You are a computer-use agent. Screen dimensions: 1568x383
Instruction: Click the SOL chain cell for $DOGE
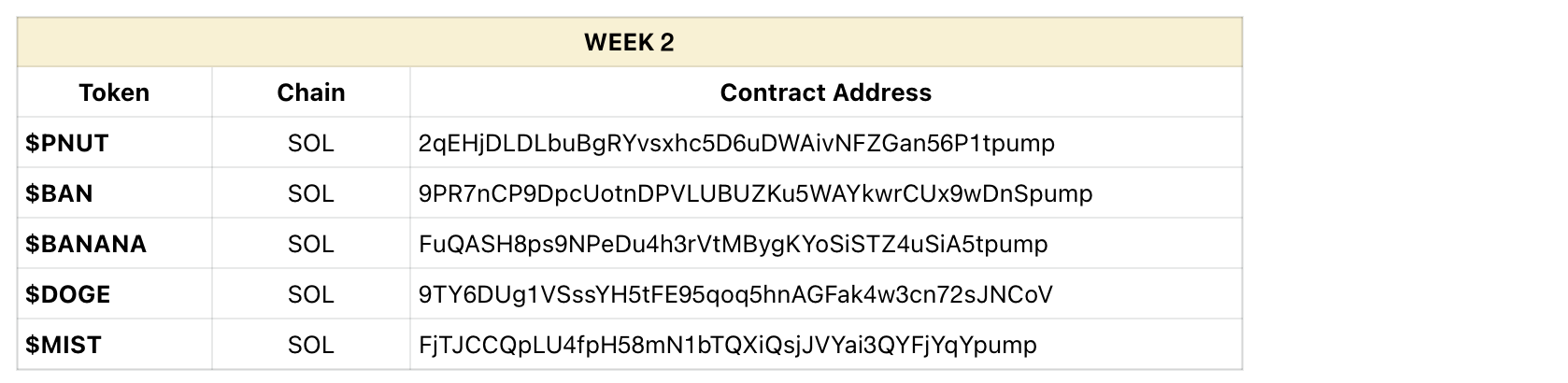pyautogui.click(x=311, y=294)
